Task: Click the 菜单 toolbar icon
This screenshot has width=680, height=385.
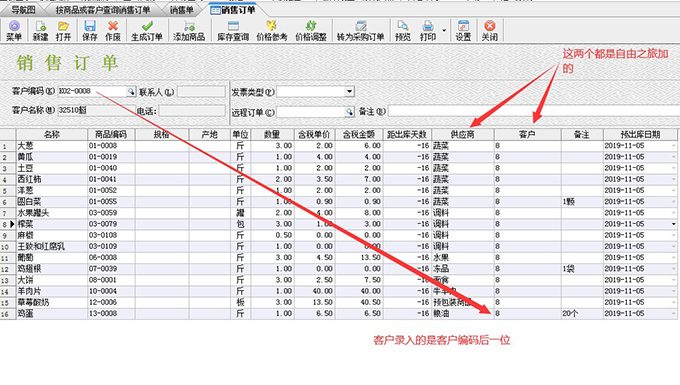Action: coord(14,30)
